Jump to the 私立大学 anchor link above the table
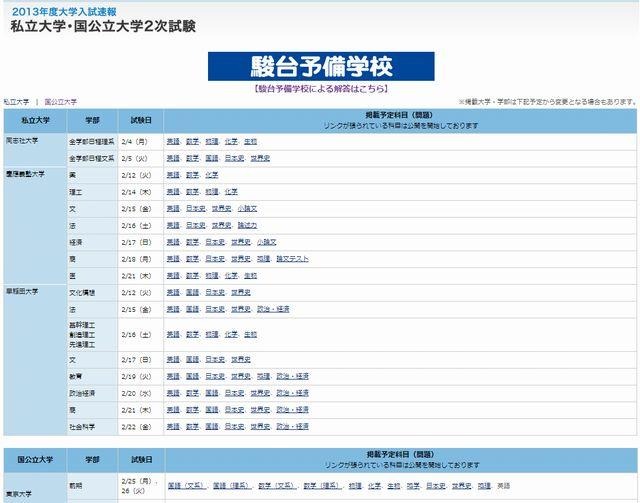 16,102
